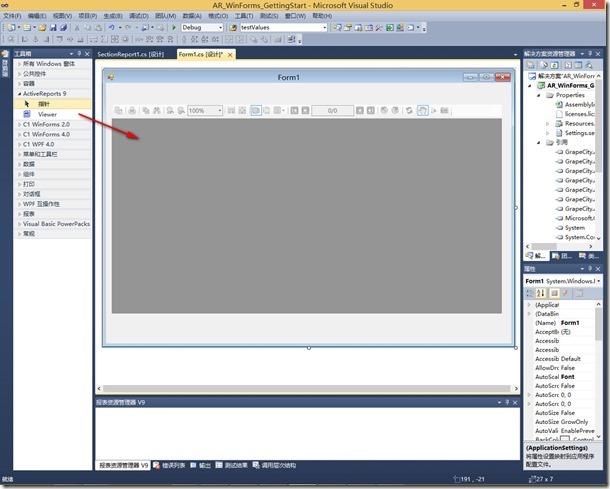
Task: Click the Print icon in the viewer toolbar
Action: pos(132,111)
